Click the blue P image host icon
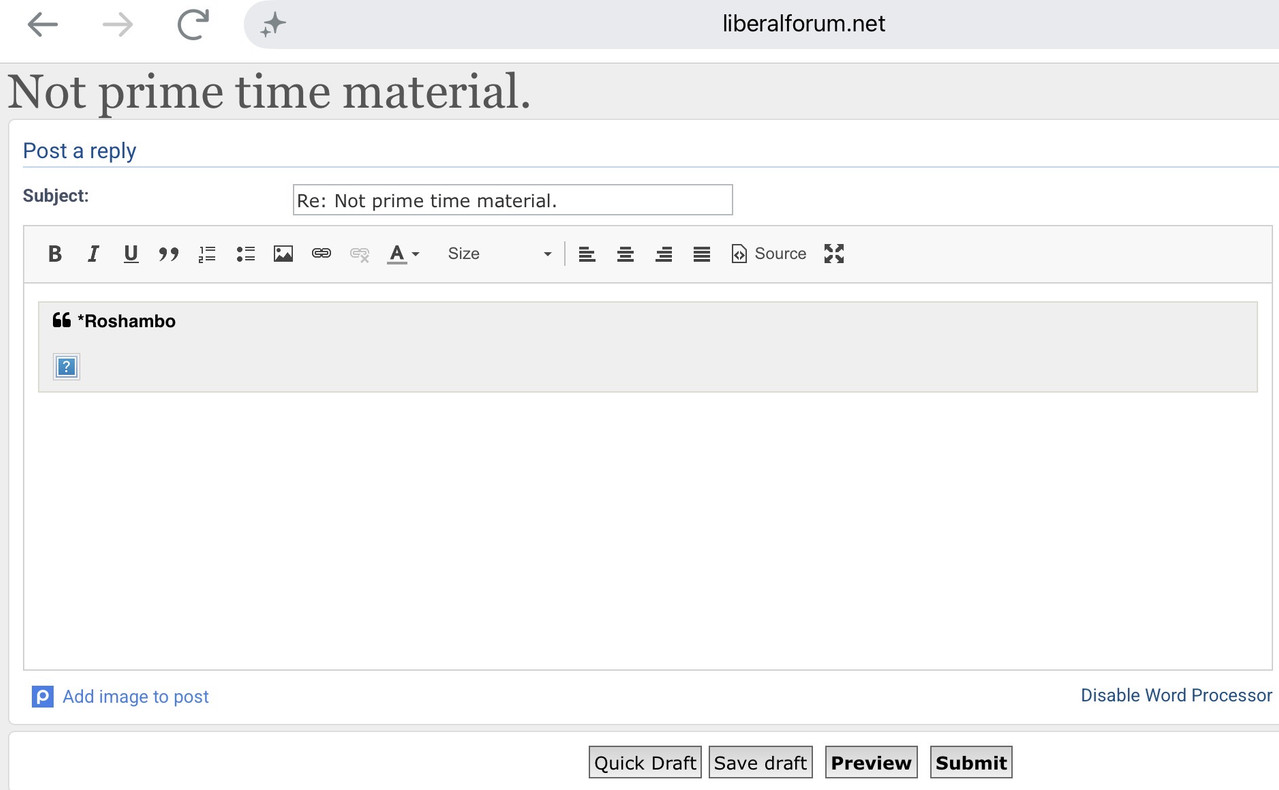The height and width of the screenshot is (790, 1279). [x=42, y=697]
